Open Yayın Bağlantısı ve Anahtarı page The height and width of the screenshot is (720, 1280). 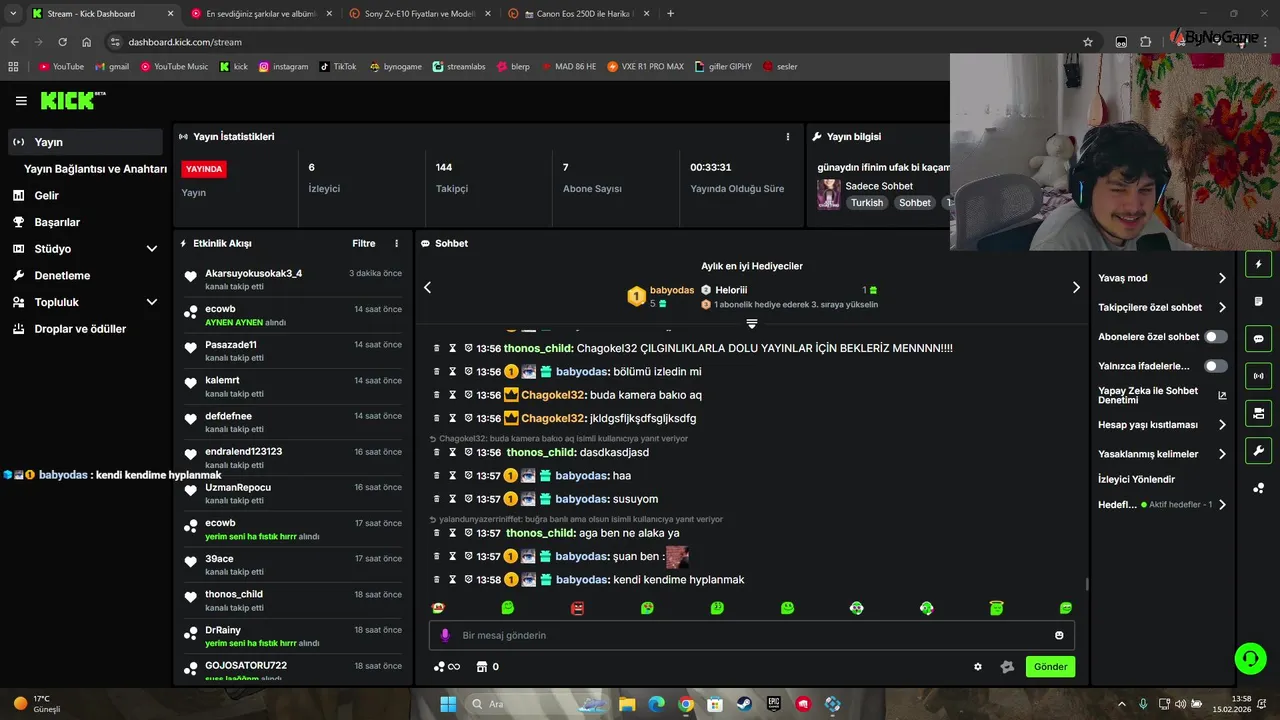tap(95, 169)
